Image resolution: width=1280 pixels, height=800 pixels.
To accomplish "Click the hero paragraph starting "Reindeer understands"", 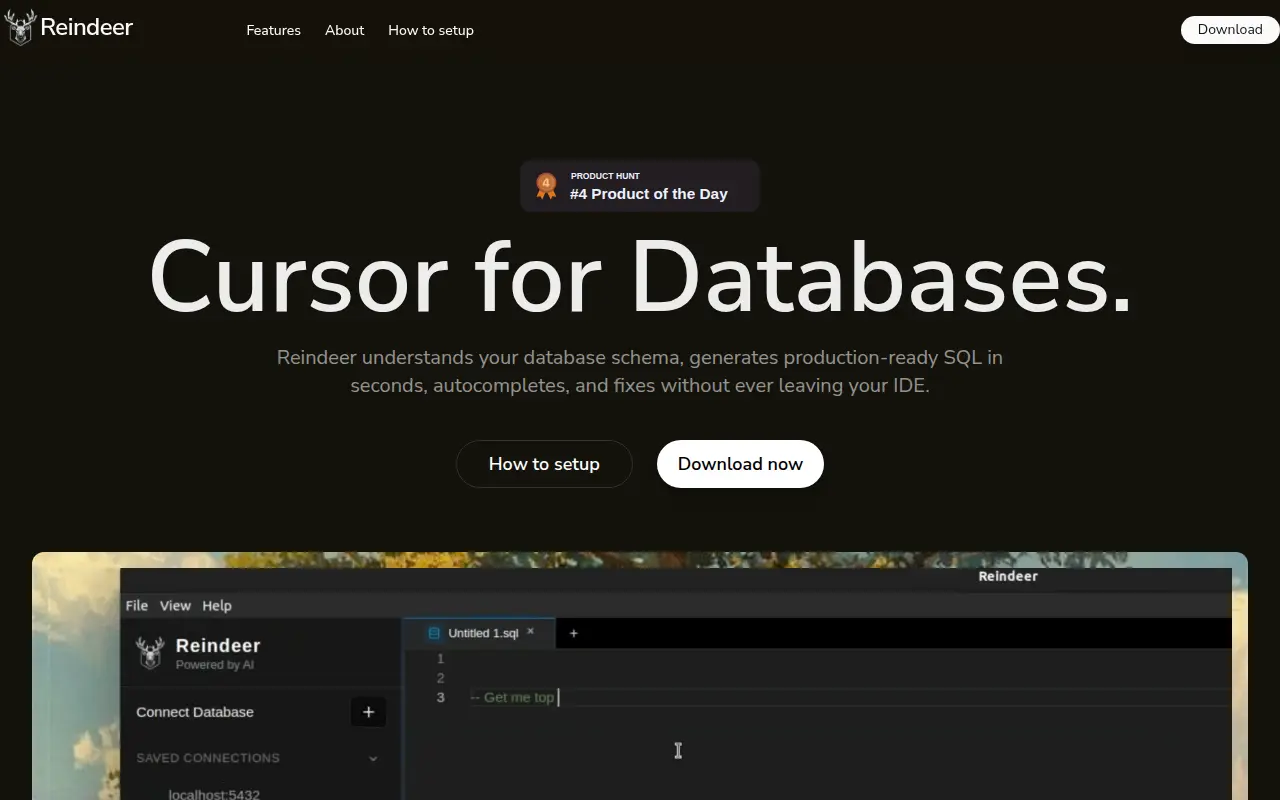I will click(x=640, y=371).
